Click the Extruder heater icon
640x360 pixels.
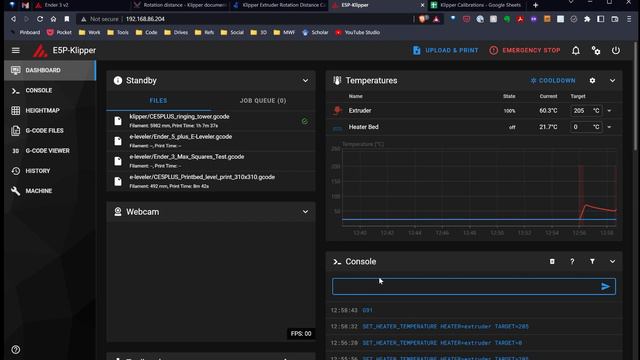click(x=337, y=110)
